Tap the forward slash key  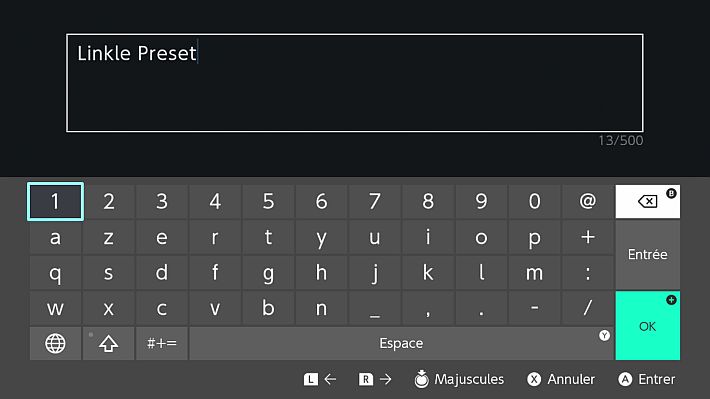click(587, 308)
